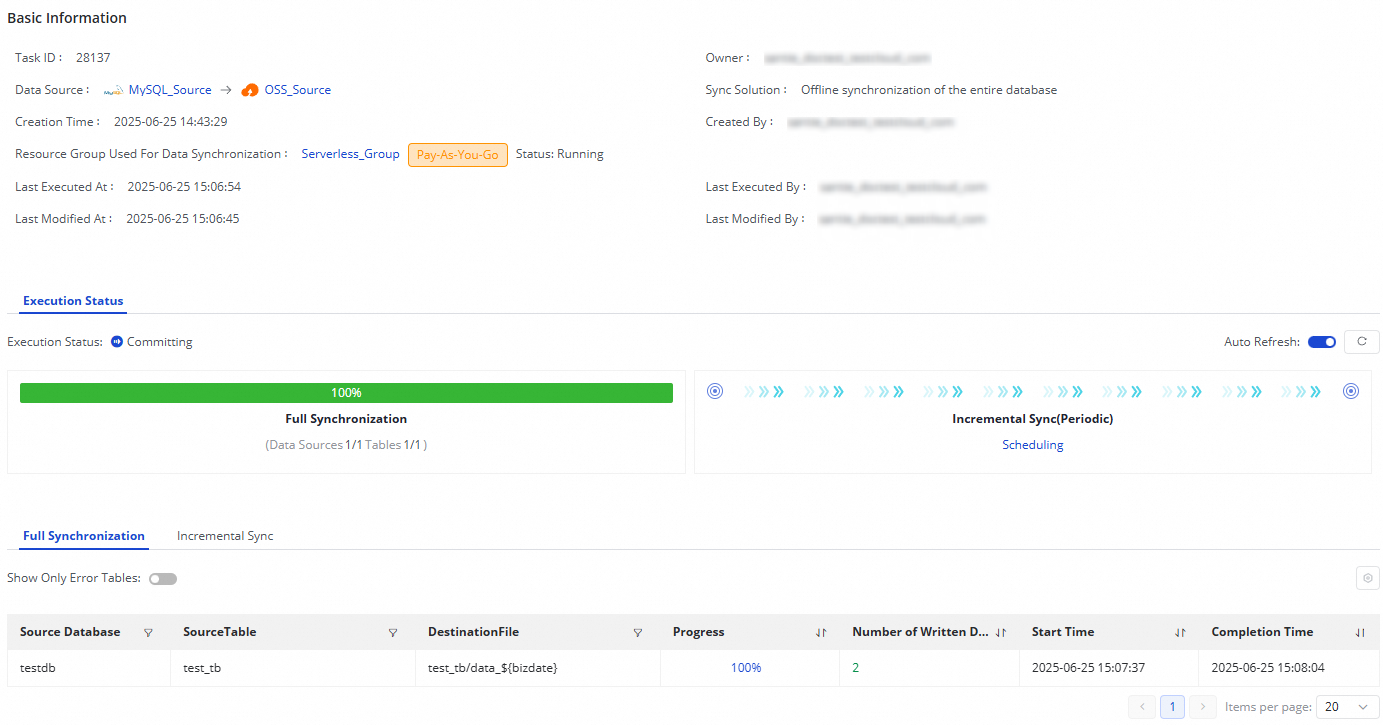Sort by the Completion Time column
Viewport: 1383px width, 725px height.
coord(1360,633)
